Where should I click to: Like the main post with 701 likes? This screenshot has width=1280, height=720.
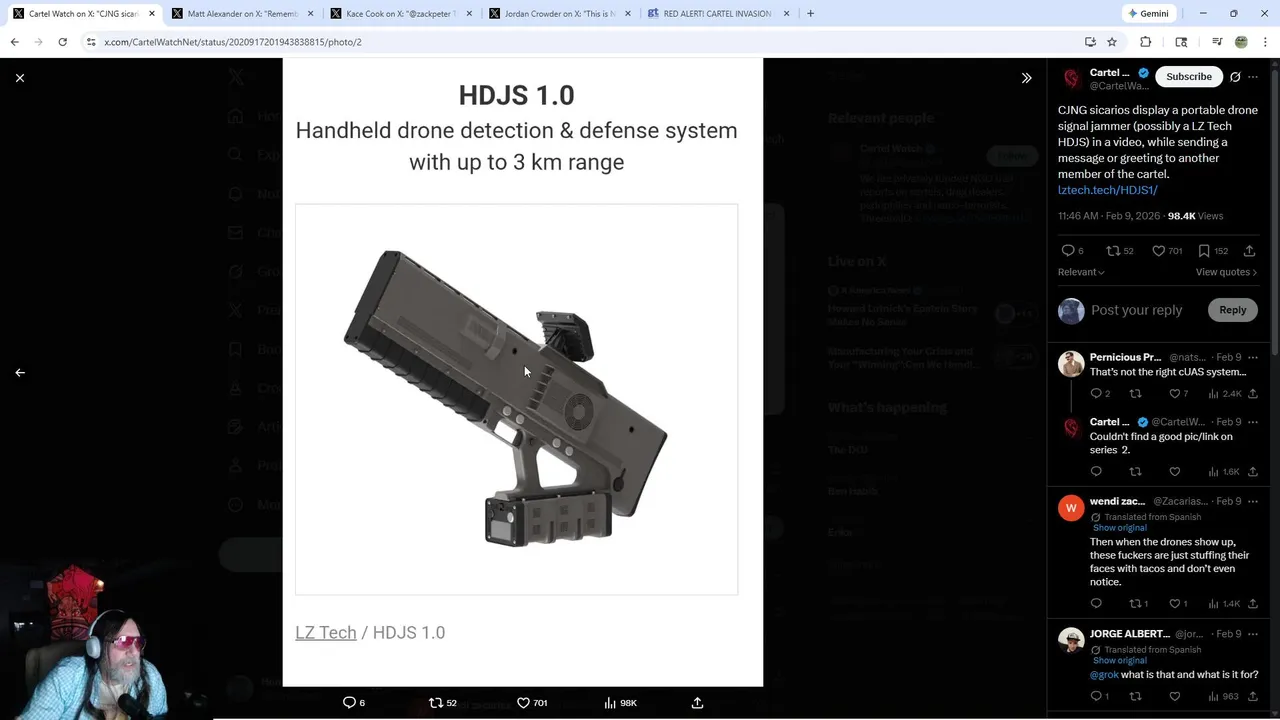1167,251
